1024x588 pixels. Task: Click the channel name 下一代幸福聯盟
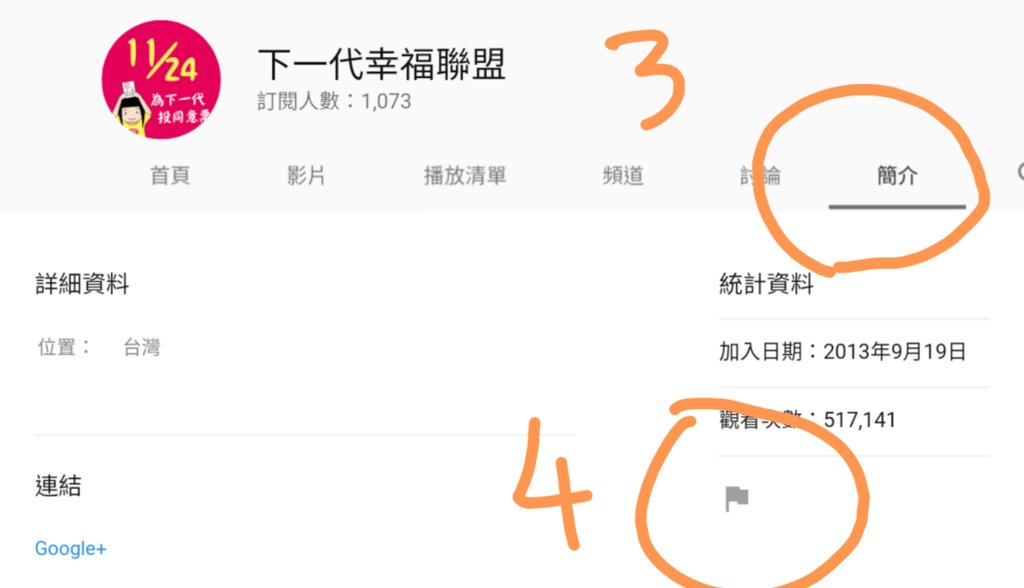click(381, 64)
